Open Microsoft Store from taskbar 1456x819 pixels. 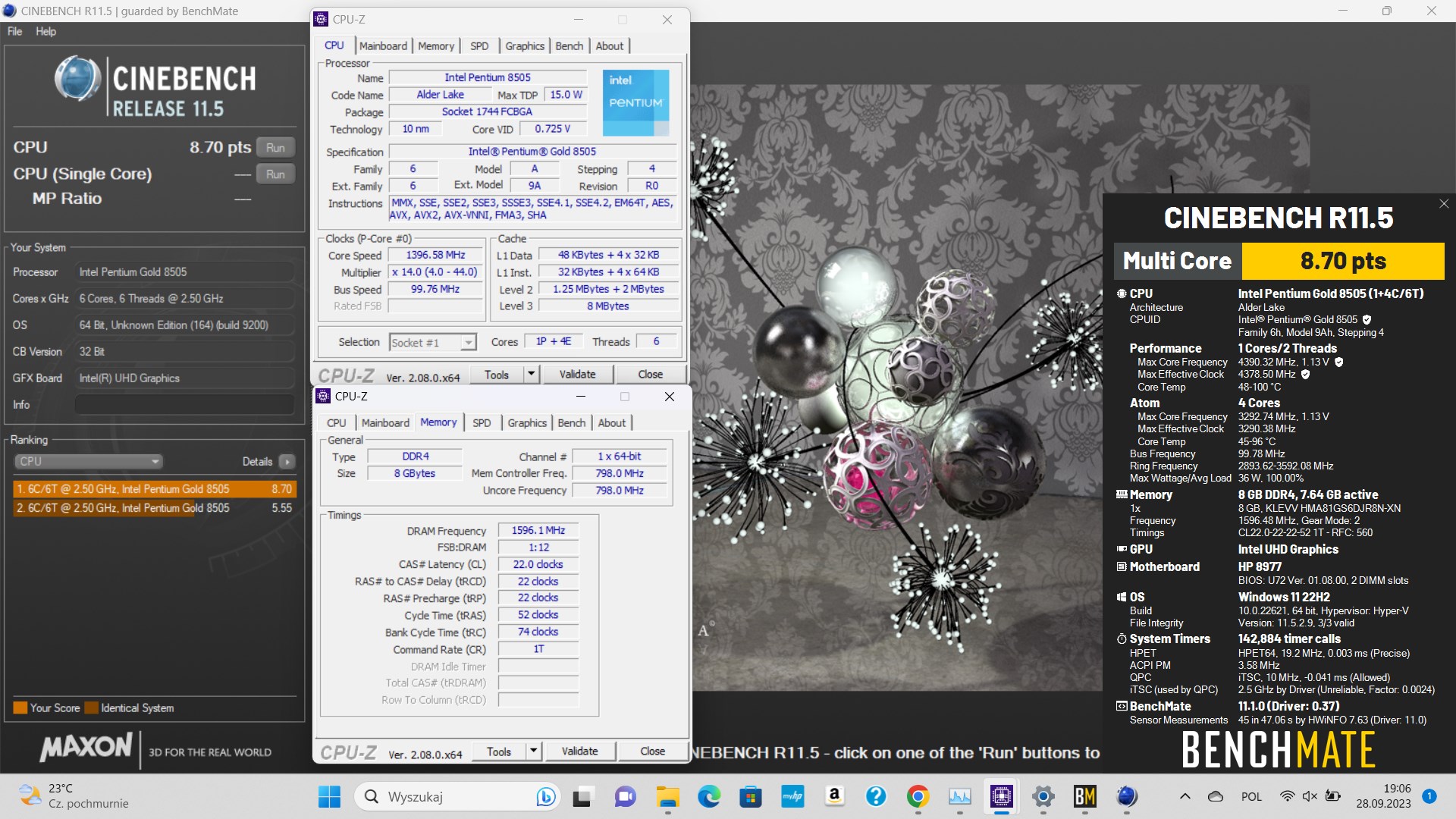(x=751, y=796)
